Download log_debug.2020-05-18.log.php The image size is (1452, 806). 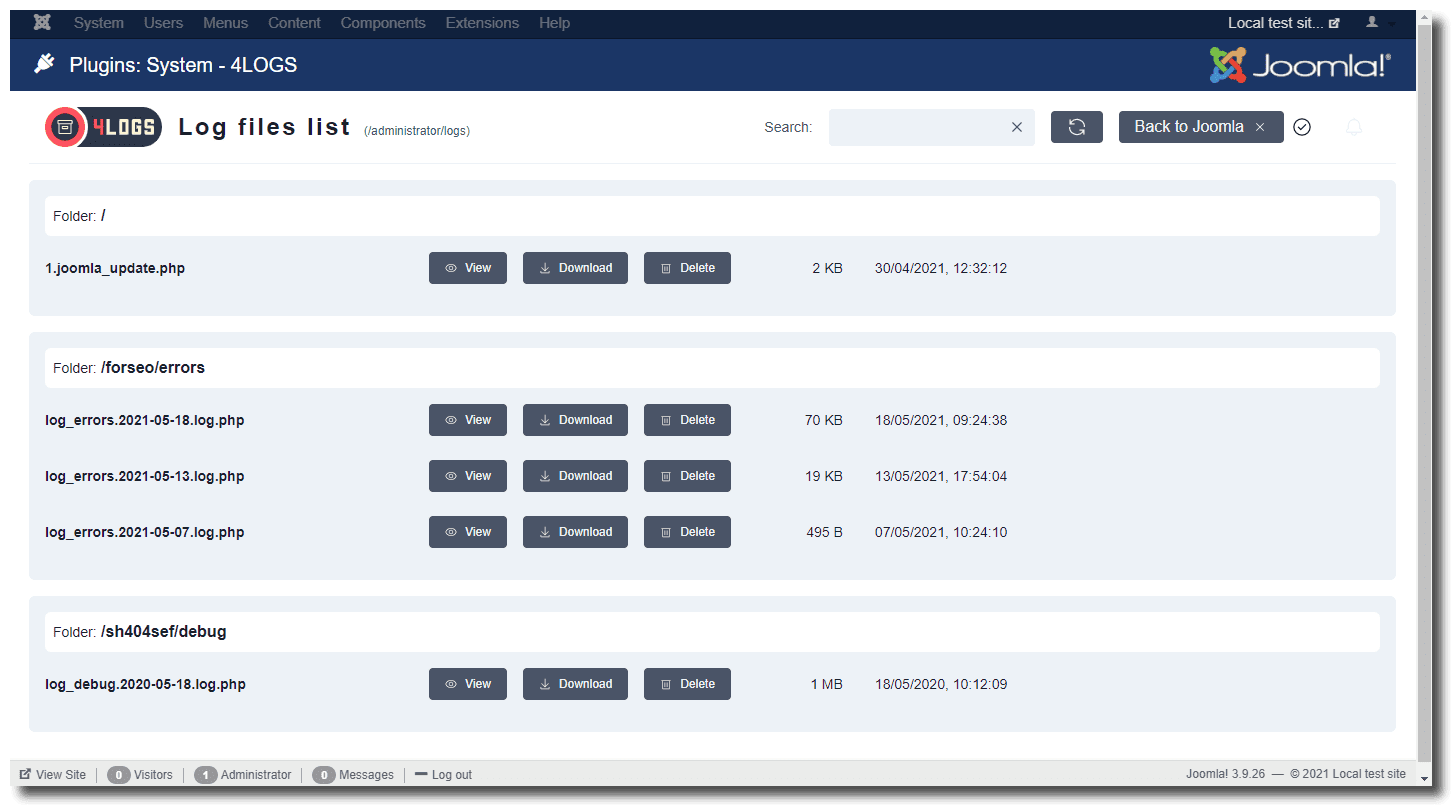tap(575, 684)
